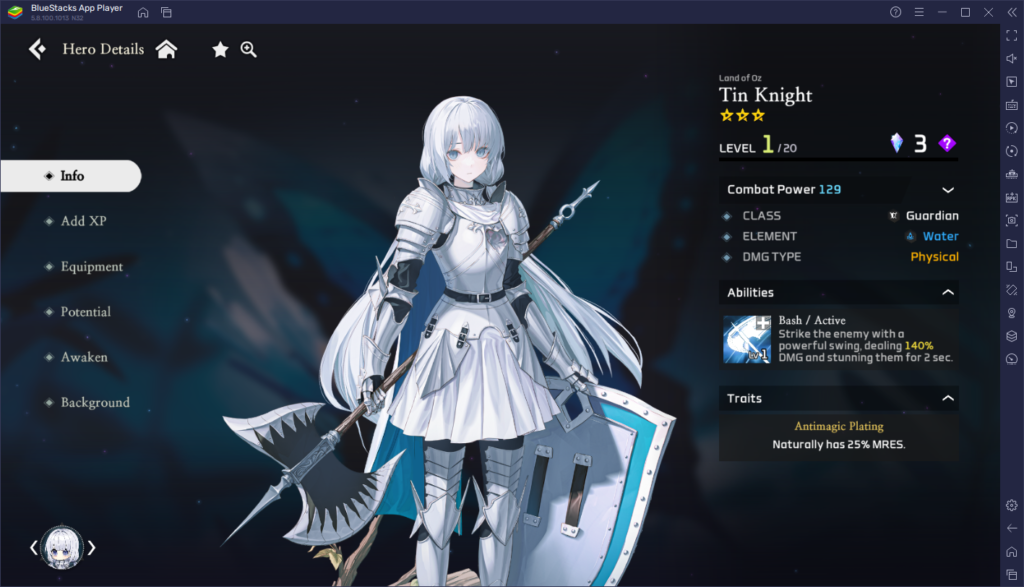Mark hero as favorite with star icon
The width and height of the screenshot is (1024, 587).
click(x=220, y=49)
